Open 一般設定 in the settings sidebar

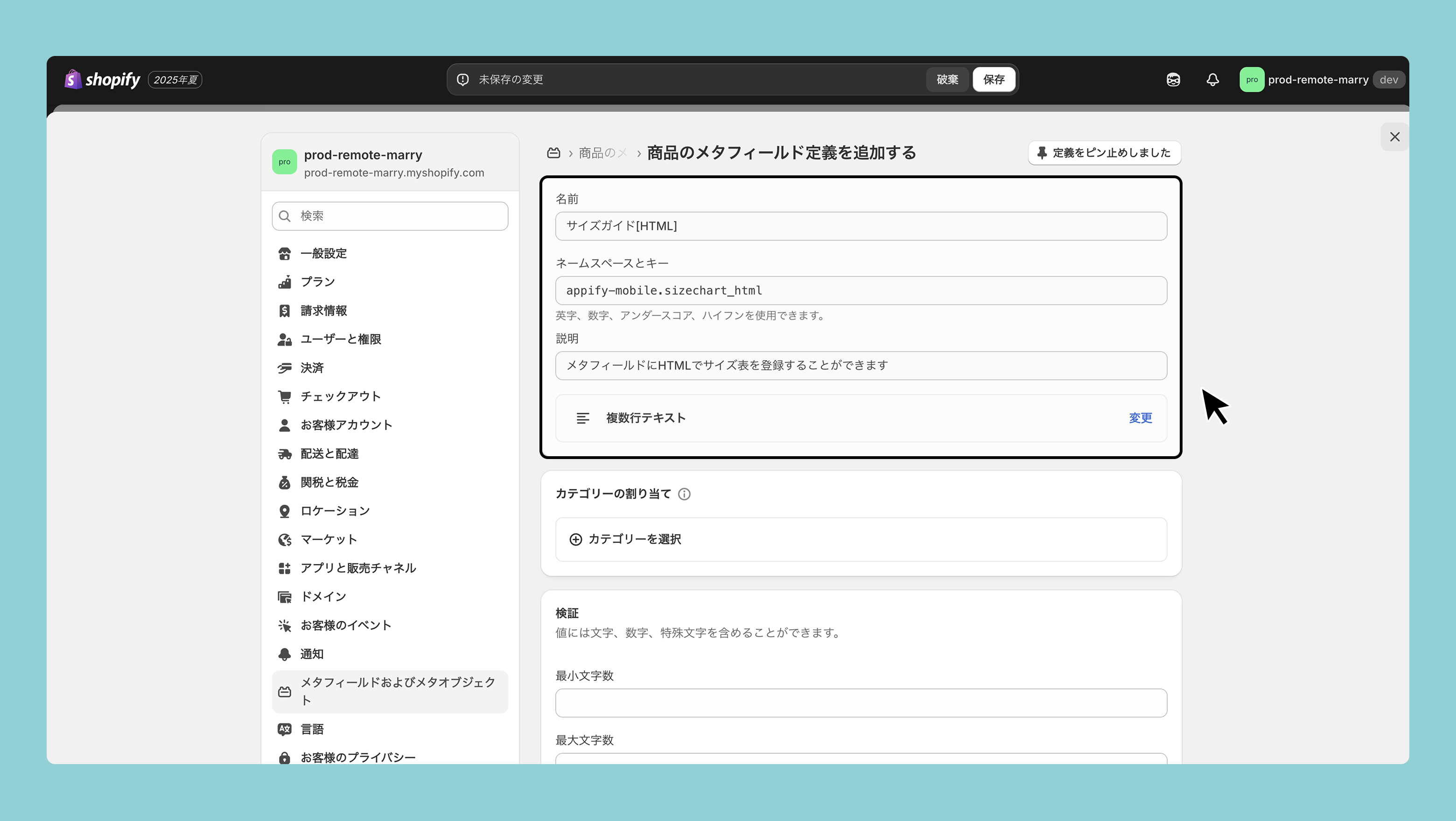tap(323, 253)
